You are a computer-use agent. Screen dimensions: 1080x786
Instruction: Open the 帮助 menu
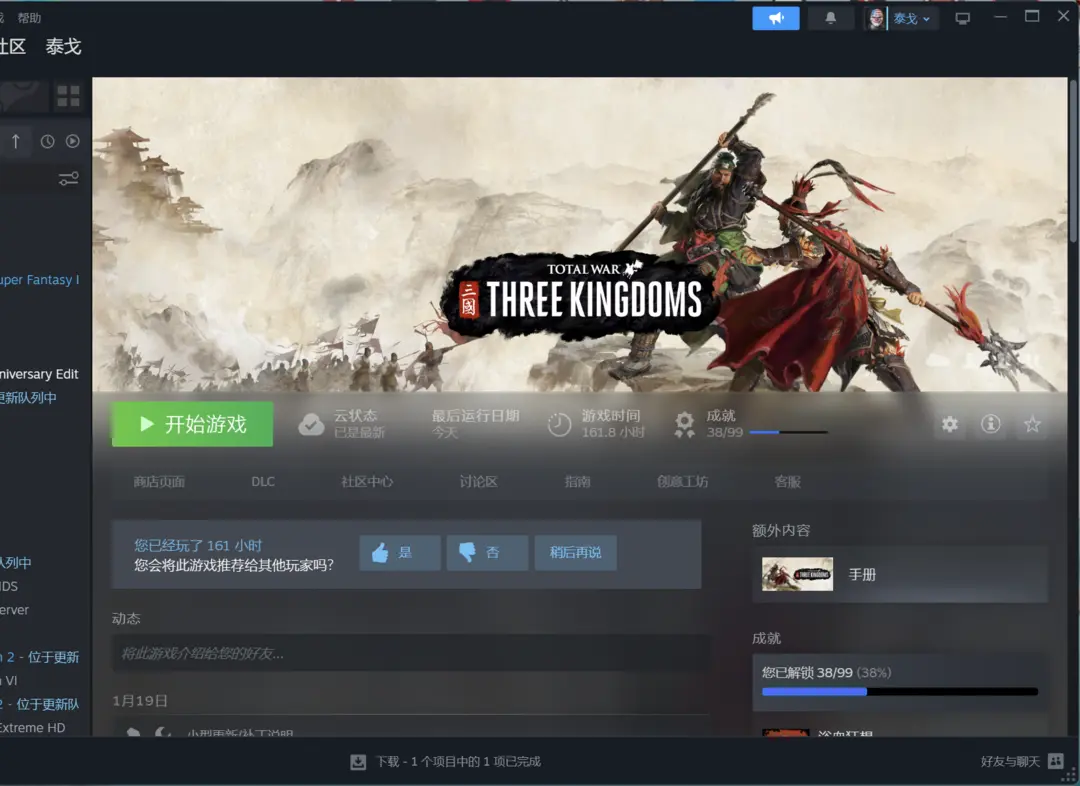pyautogui.click(x=29, y=18)
